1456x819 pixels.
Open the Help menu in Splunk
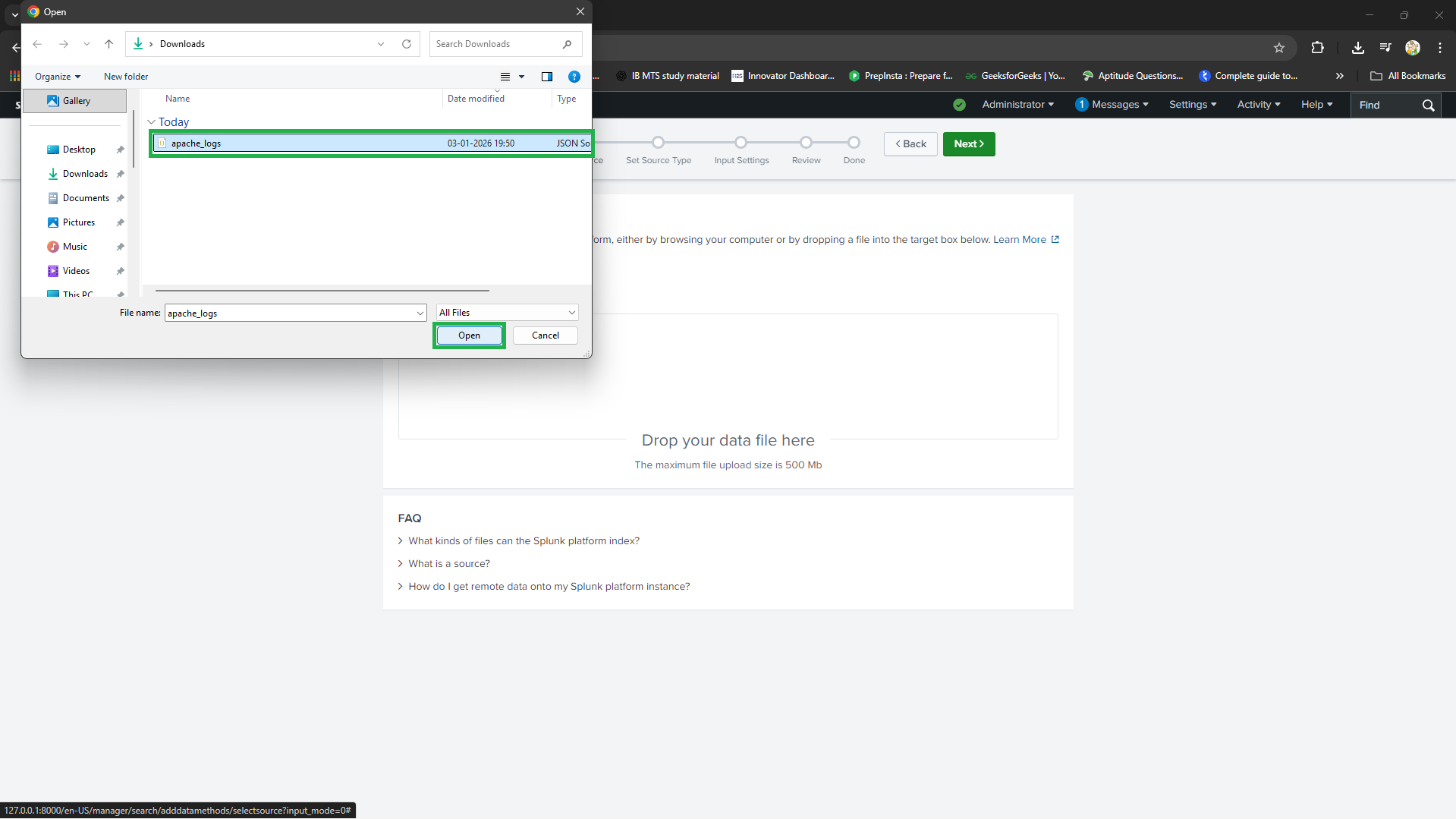1317,105
